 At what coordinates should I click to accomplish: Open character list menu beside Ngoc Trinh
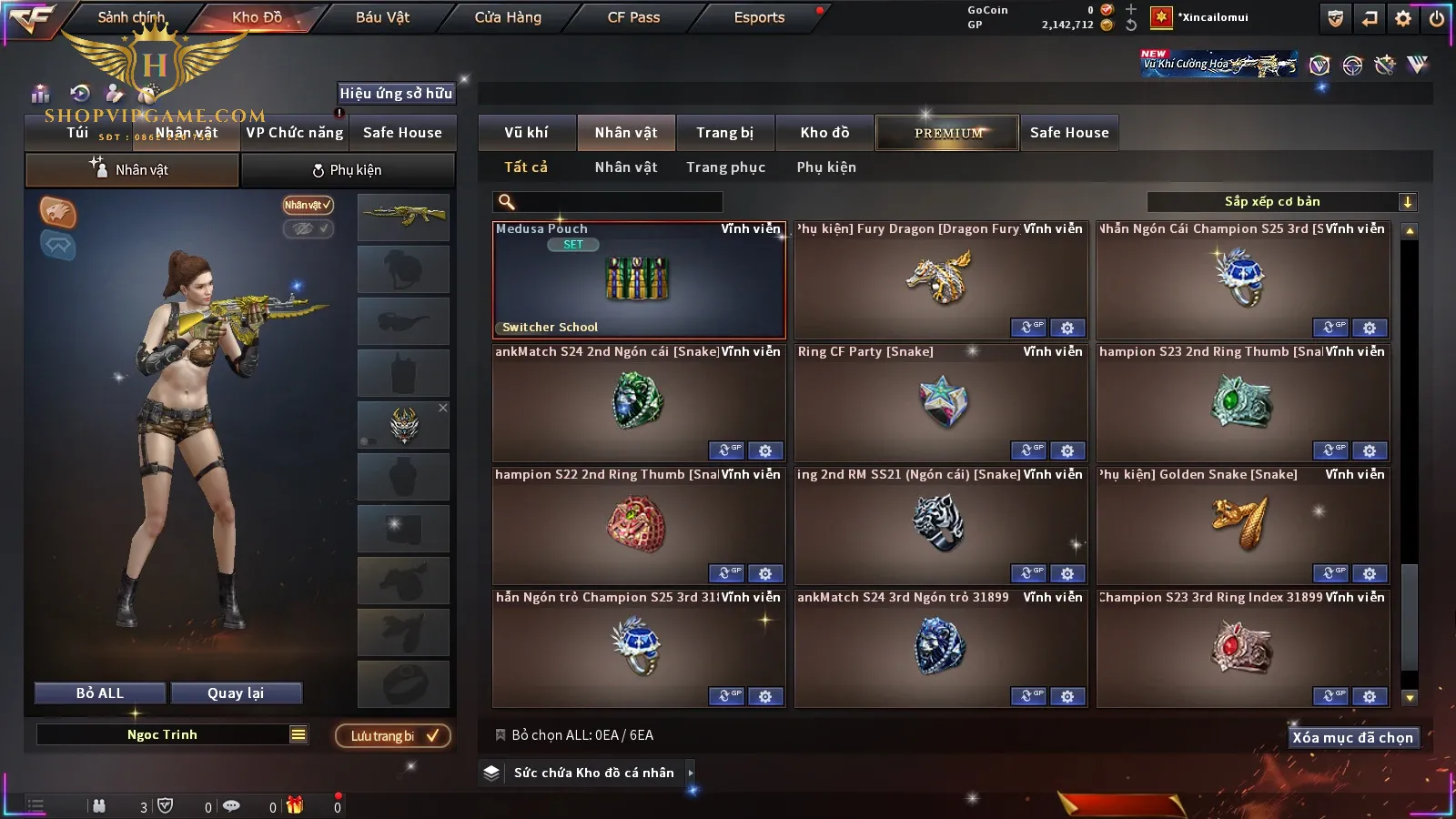coord(298,734)
